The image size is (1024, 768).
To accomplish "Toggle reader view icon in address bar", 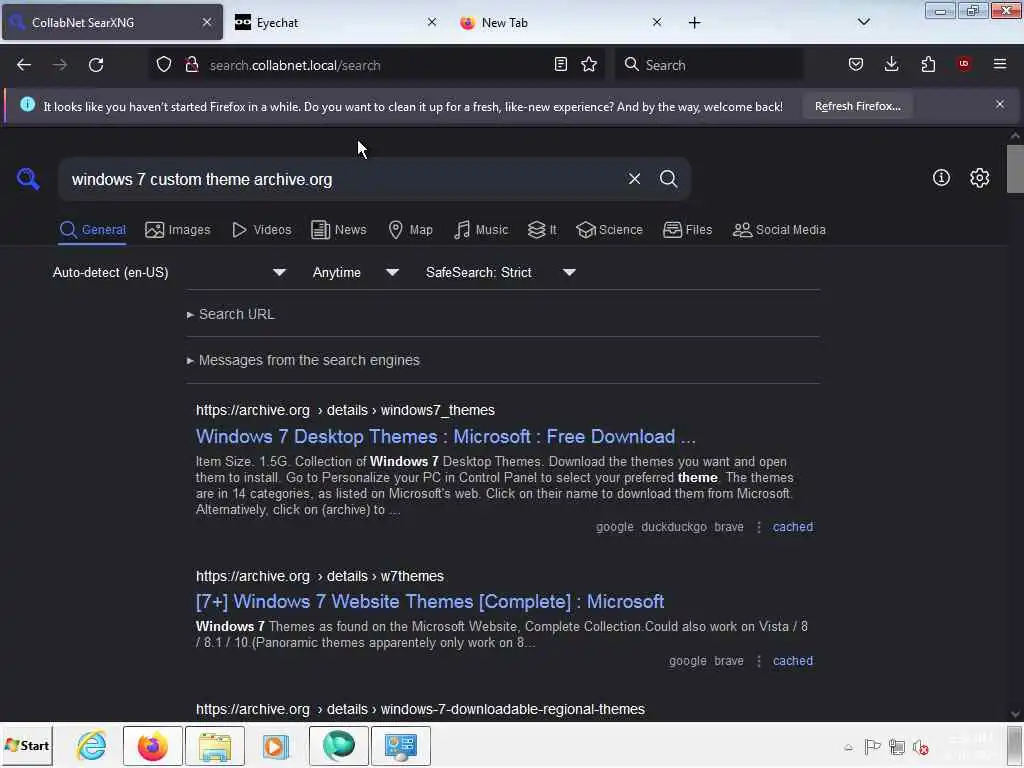I will coord(560,65).
